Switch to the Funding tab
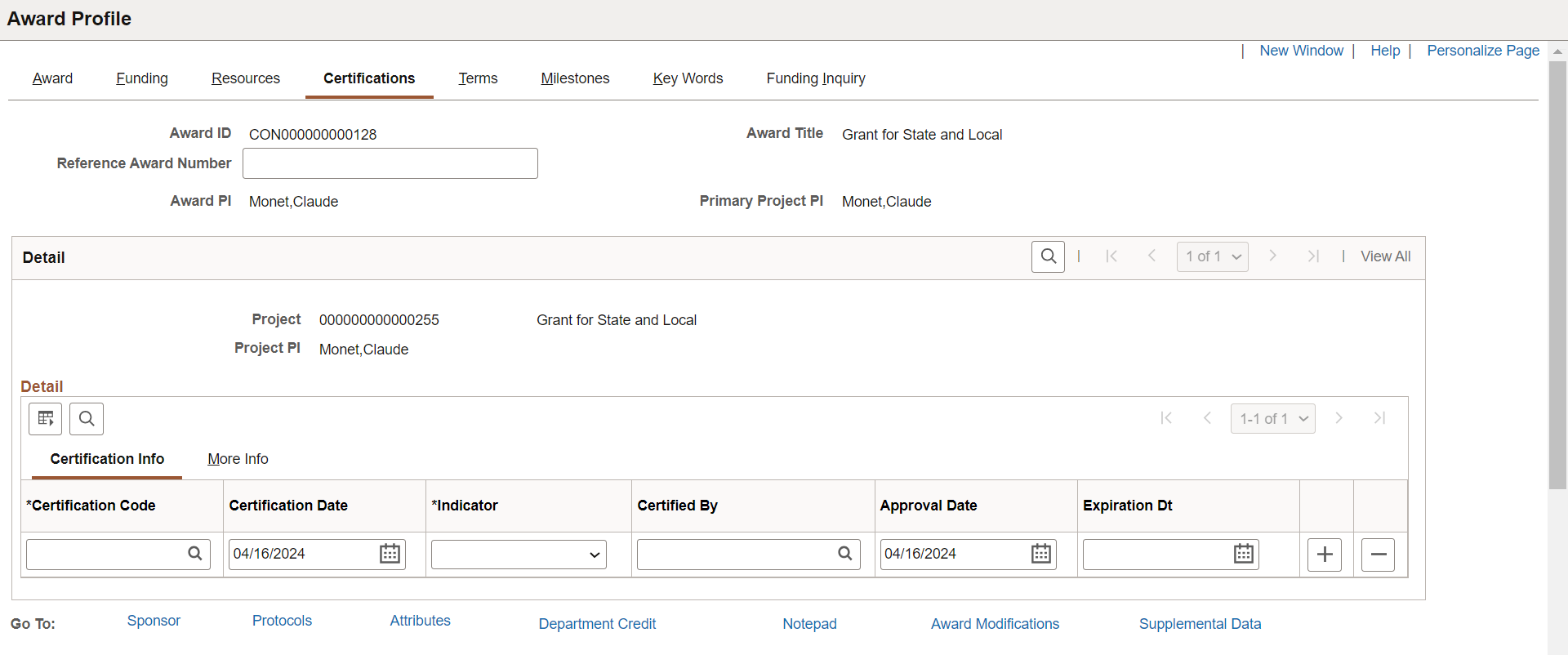 [x=142, y=78]
